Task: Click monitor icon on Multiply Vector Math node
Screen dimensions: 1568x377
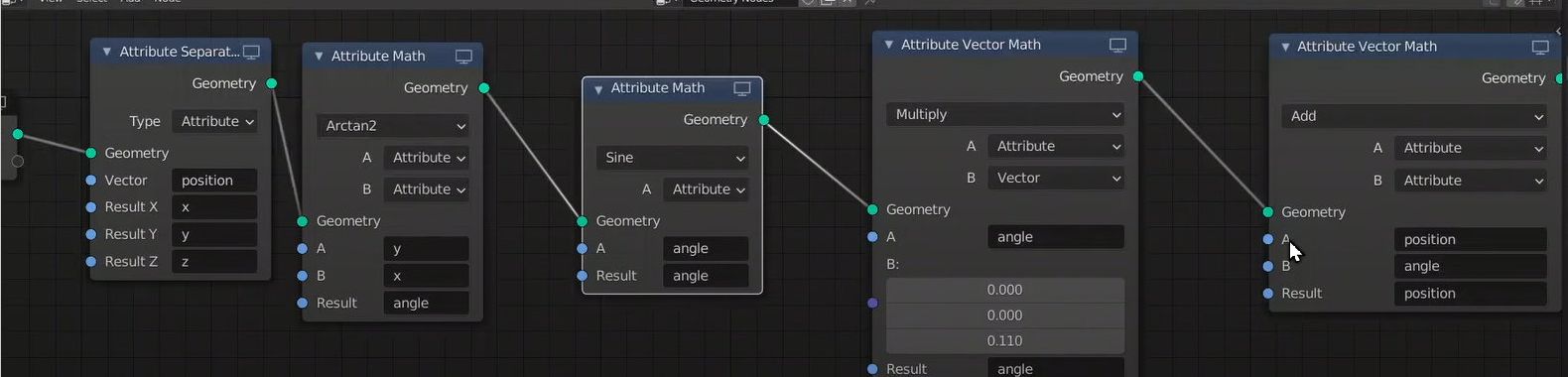Action: click(1117, 46)
